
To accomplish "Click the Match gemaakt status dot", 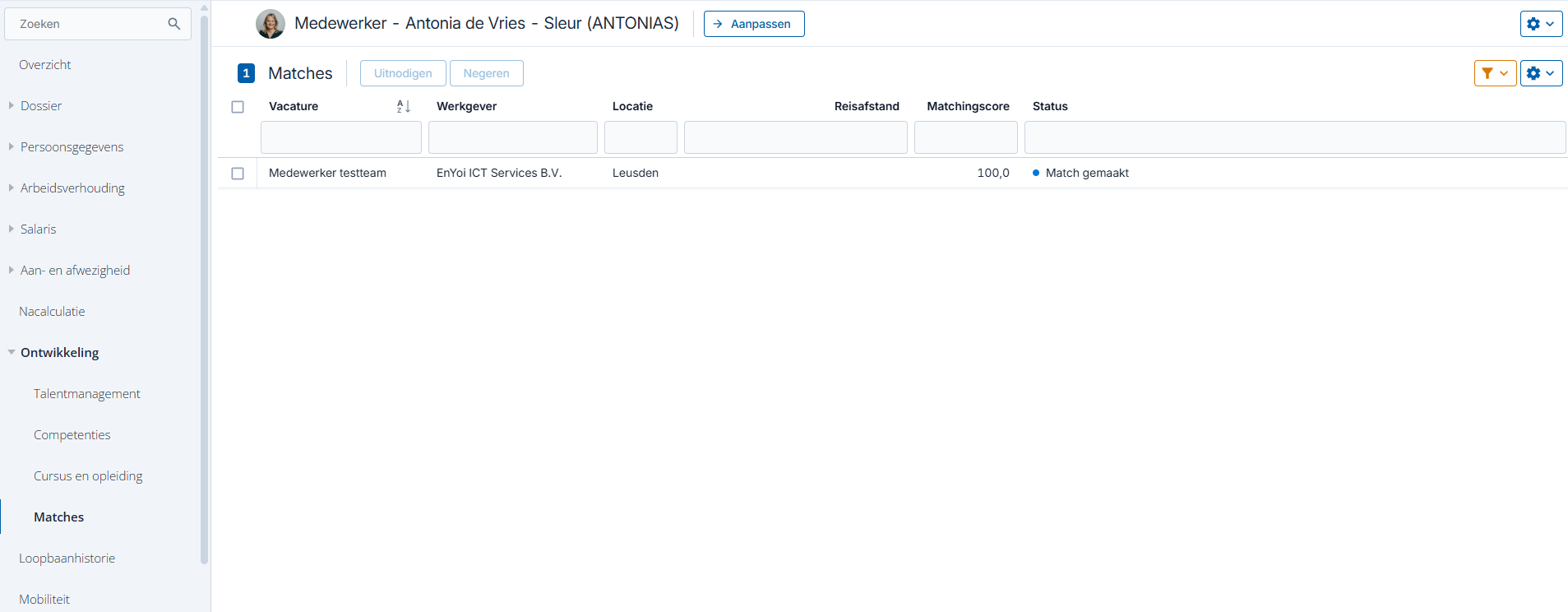I will 1036,173.
